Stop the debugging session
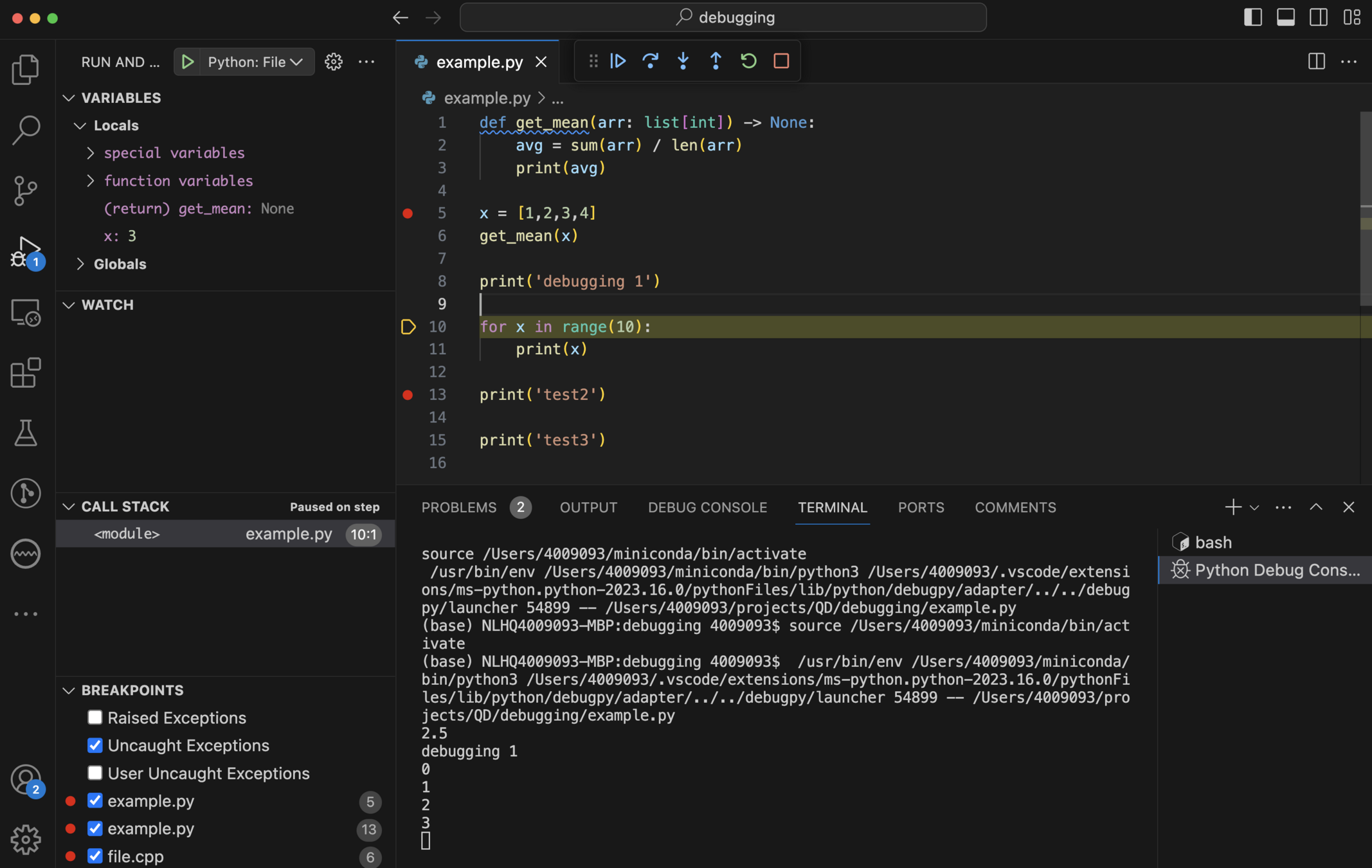The image size is (1372, 868). 781,61
